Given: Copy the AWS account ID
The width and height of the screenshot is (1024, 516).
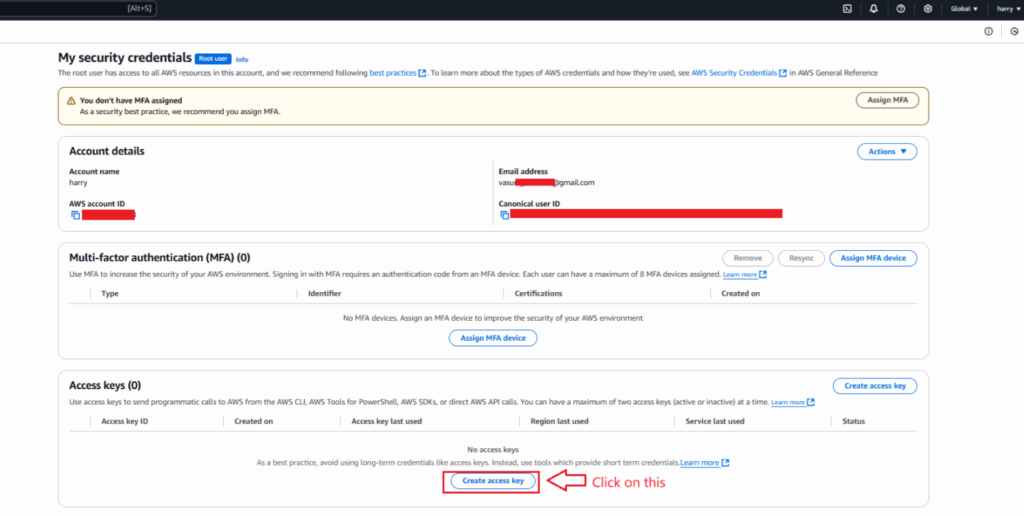Looking at the screenshot, I should point(76,215).
